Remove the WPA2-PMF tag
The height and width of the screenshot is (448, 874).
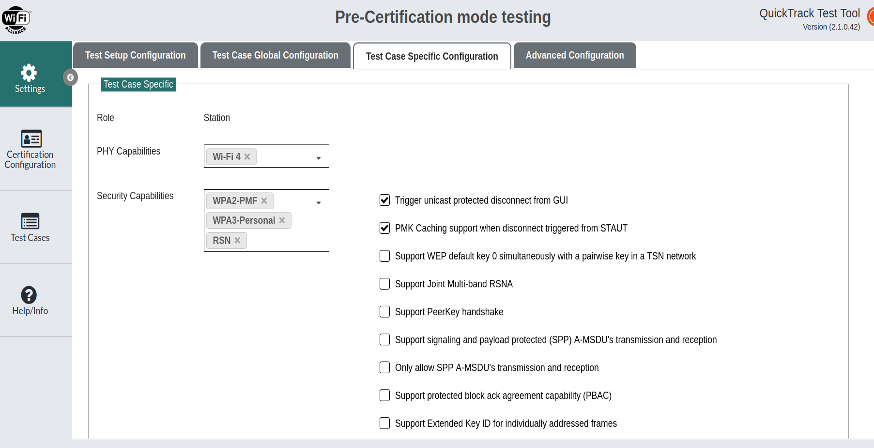click(x=264, y=201)
